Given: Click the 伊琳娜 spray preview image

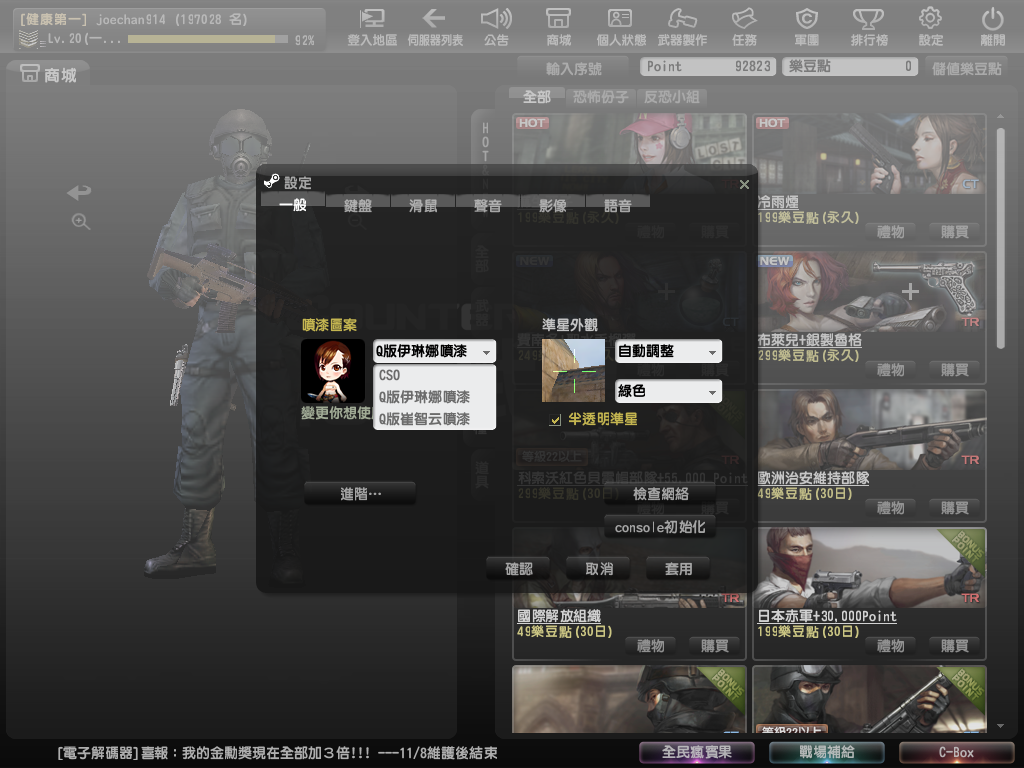Looking at the screenshot, I should pos(333,371).
